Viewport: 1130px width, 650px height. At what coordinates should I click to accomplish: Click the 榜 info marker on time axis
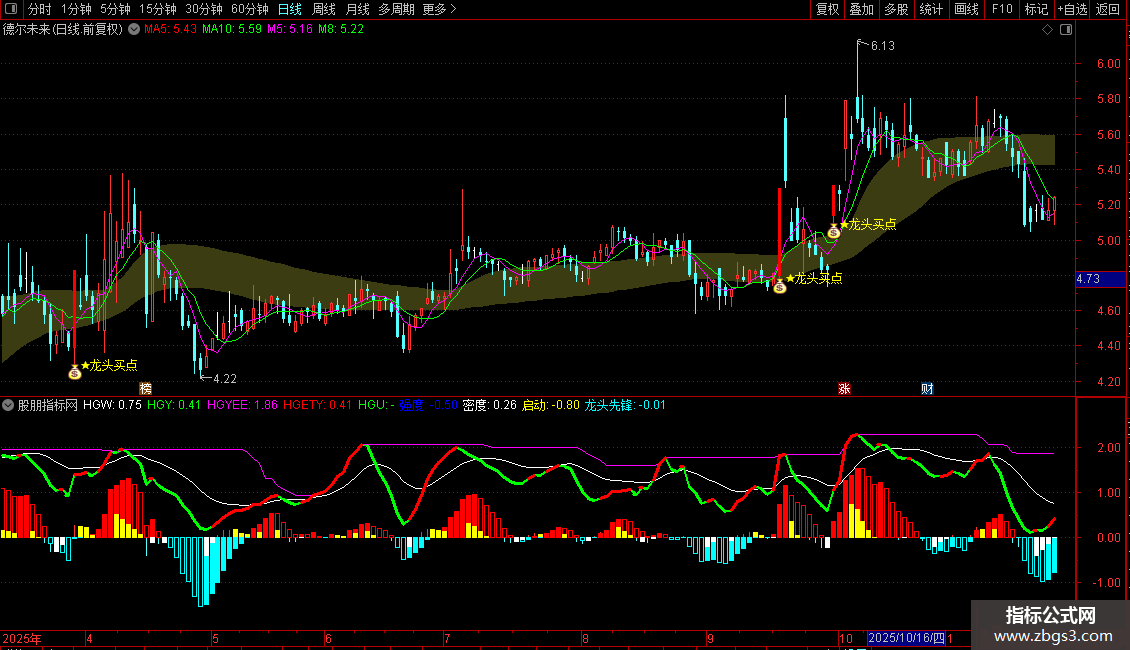pos(146,388)
